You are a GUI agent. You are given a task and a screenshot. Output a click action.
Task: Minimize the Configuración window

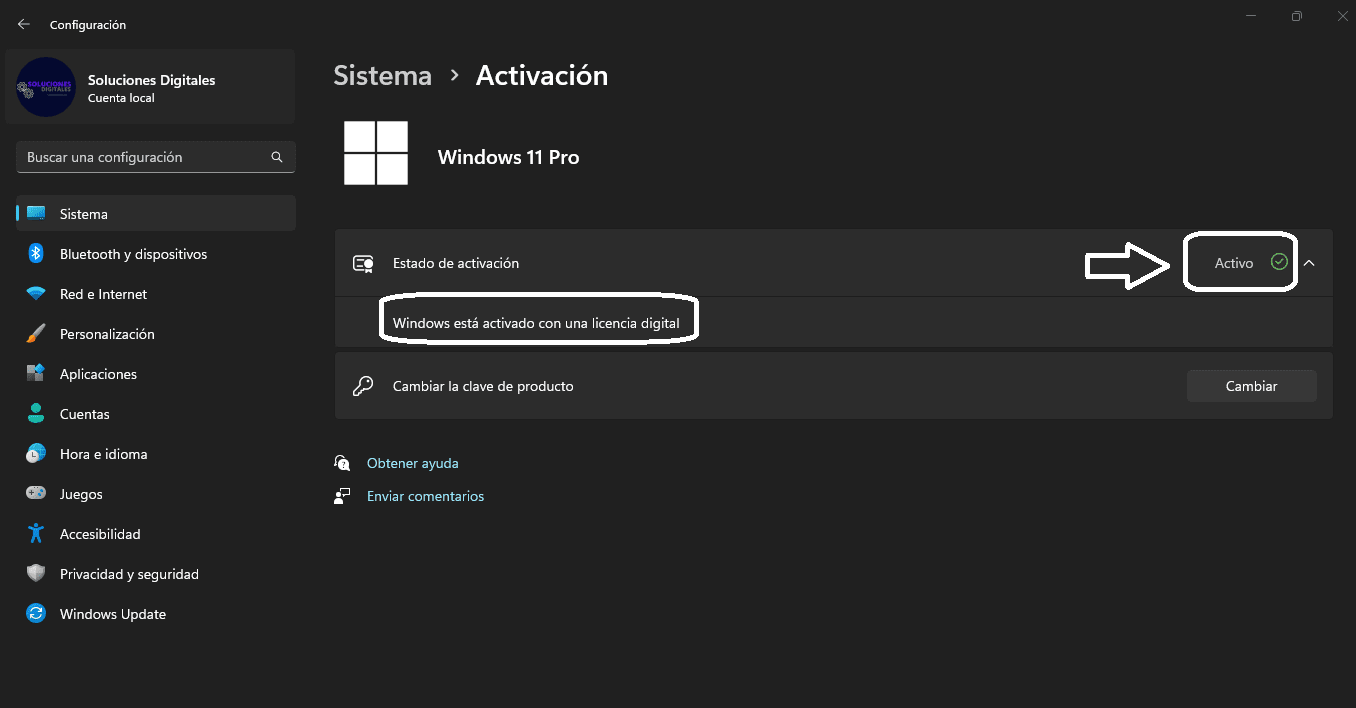point(1251,16)
